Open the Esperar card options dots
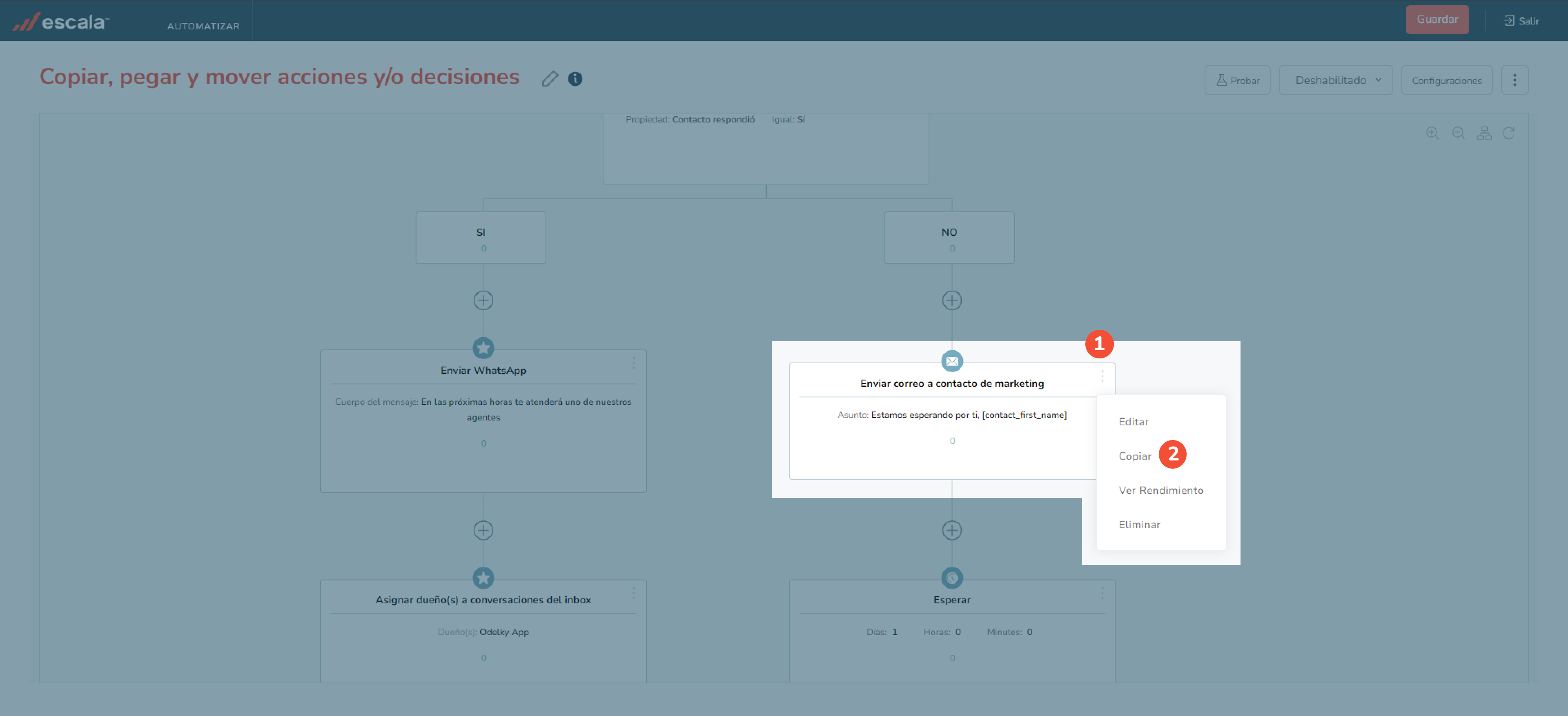Image resolution: width=1568 pixels, height=716 pixels. 1102,593
